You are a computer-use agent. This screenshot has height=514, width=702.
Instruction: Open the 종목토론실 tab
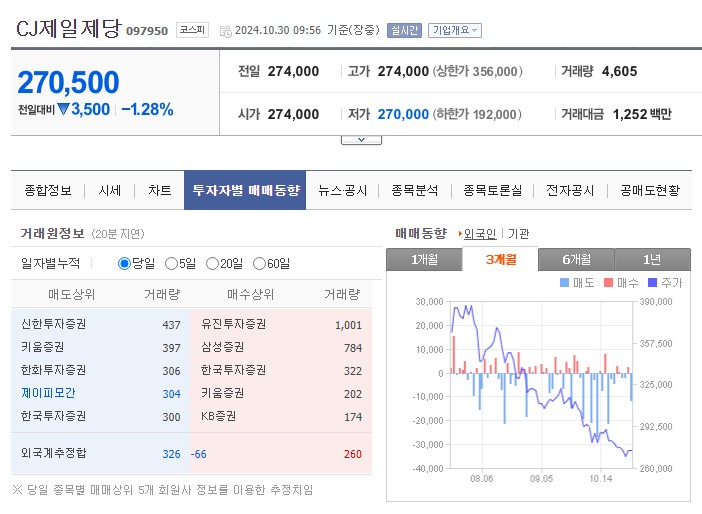click(x=492, y=190)
